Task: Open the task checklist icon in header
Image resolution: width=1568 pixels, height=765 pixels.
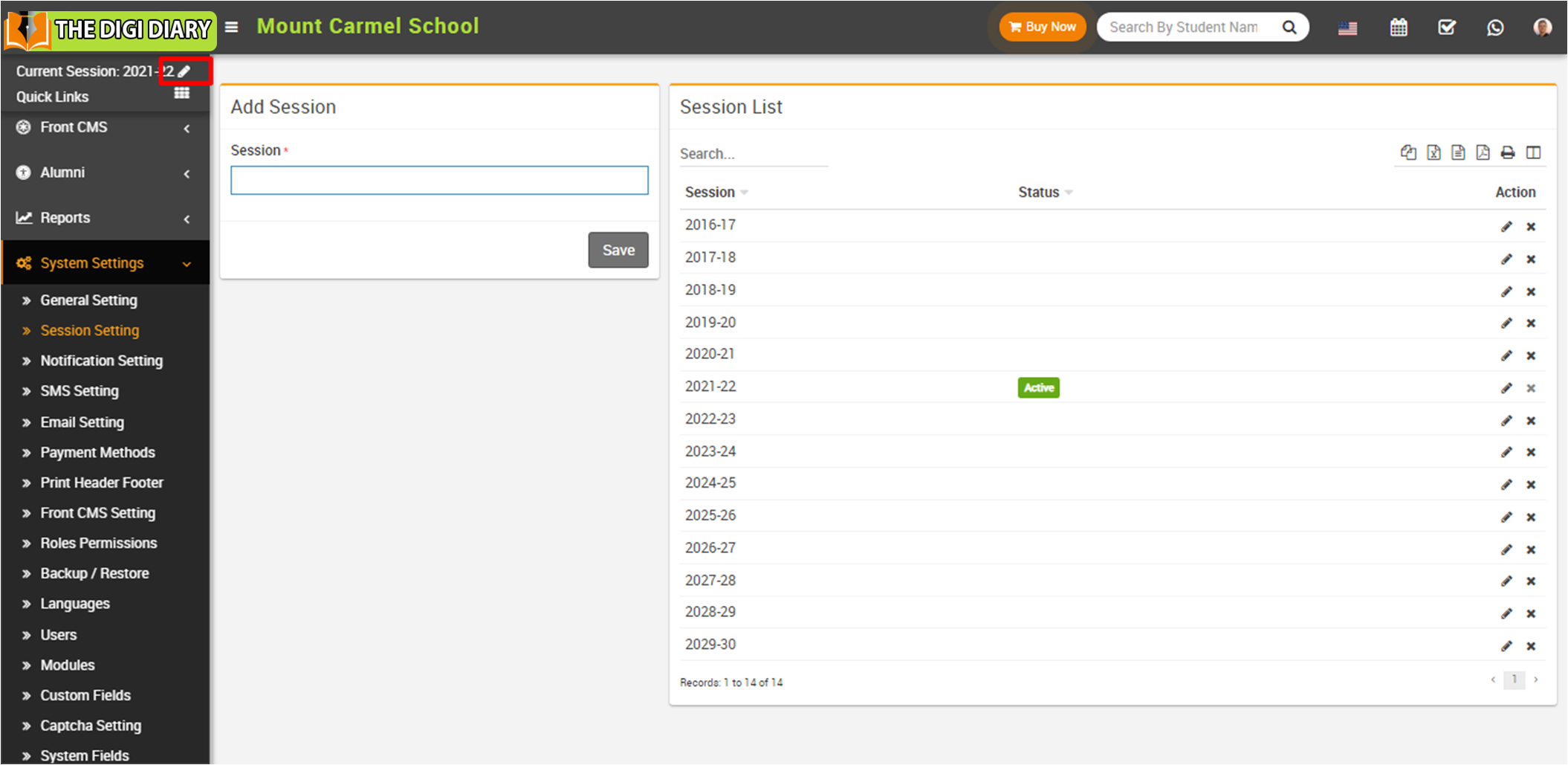Action: [1446, 28]
